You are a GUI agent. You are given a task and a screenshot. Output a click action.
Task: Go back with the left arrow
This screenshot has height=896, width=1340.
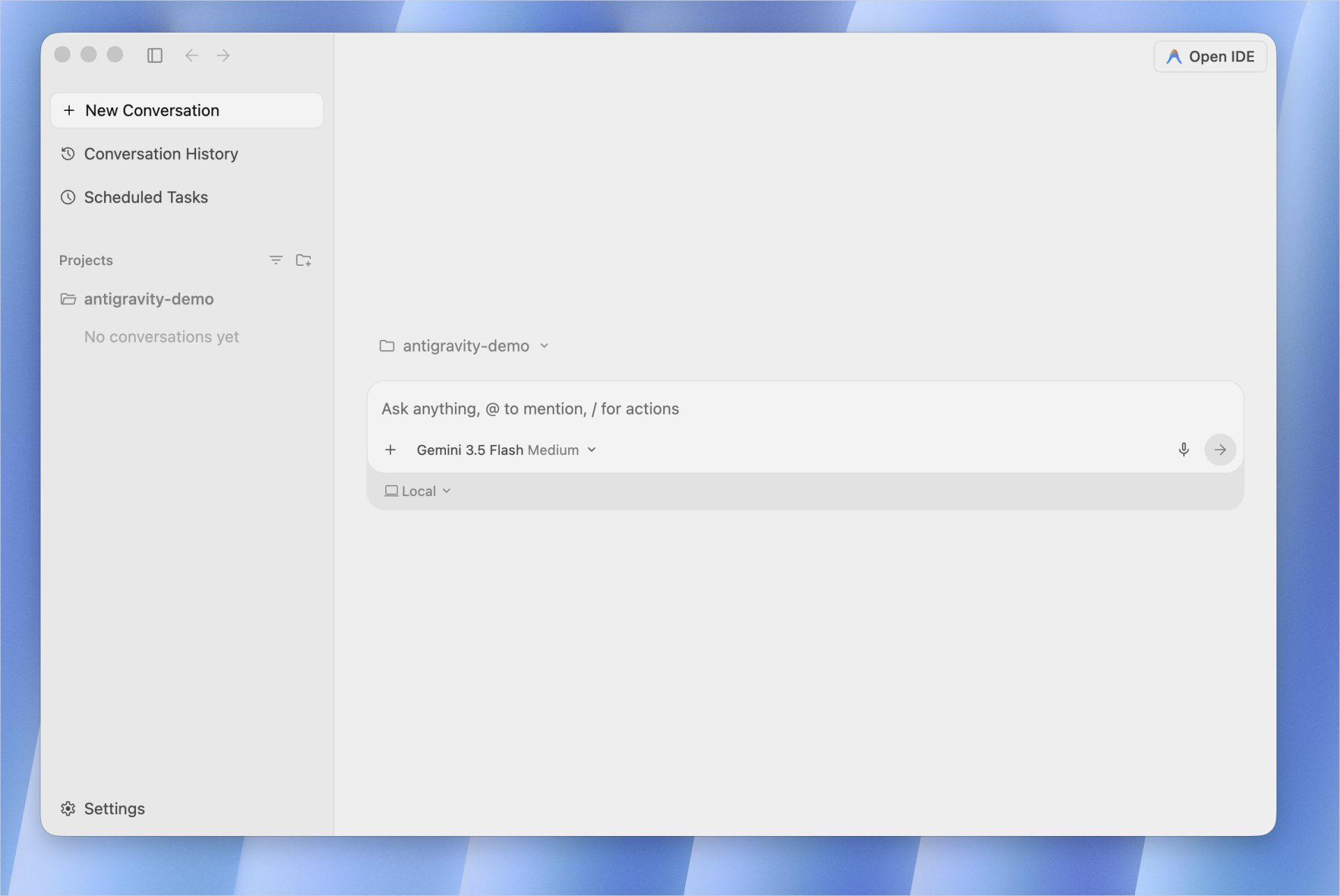pos(191,55)
